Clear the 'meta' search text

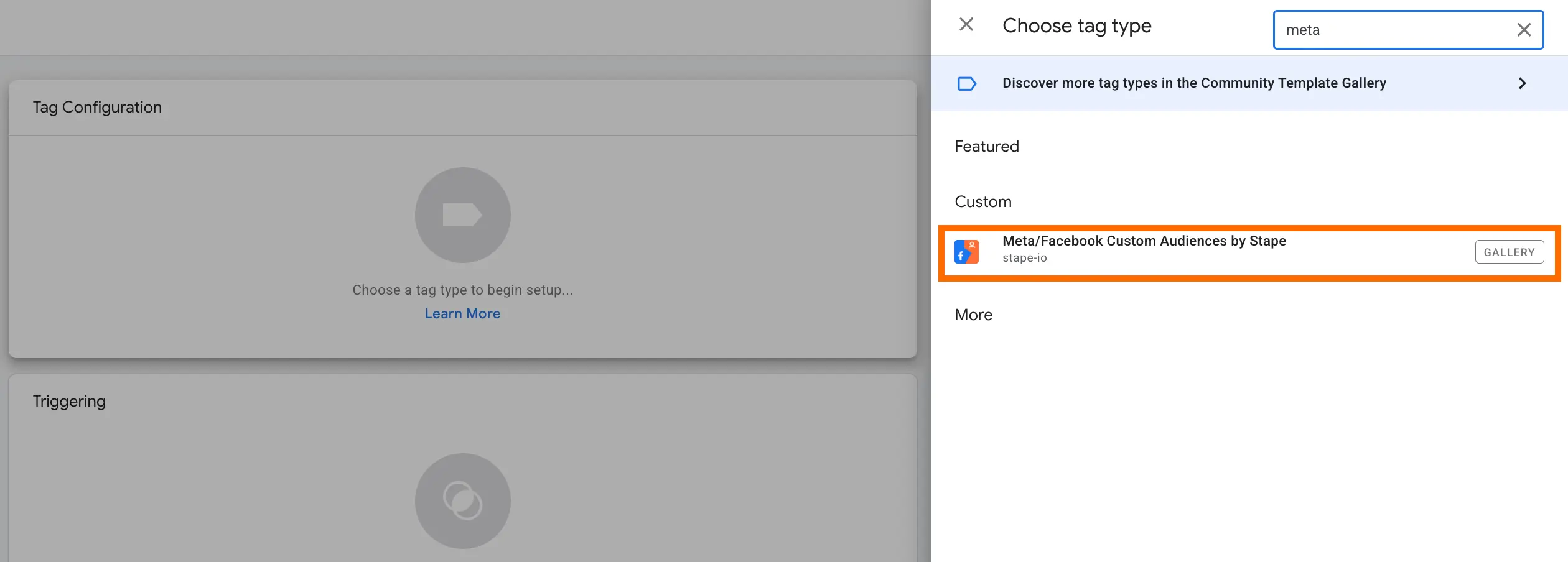[1523, 30]
